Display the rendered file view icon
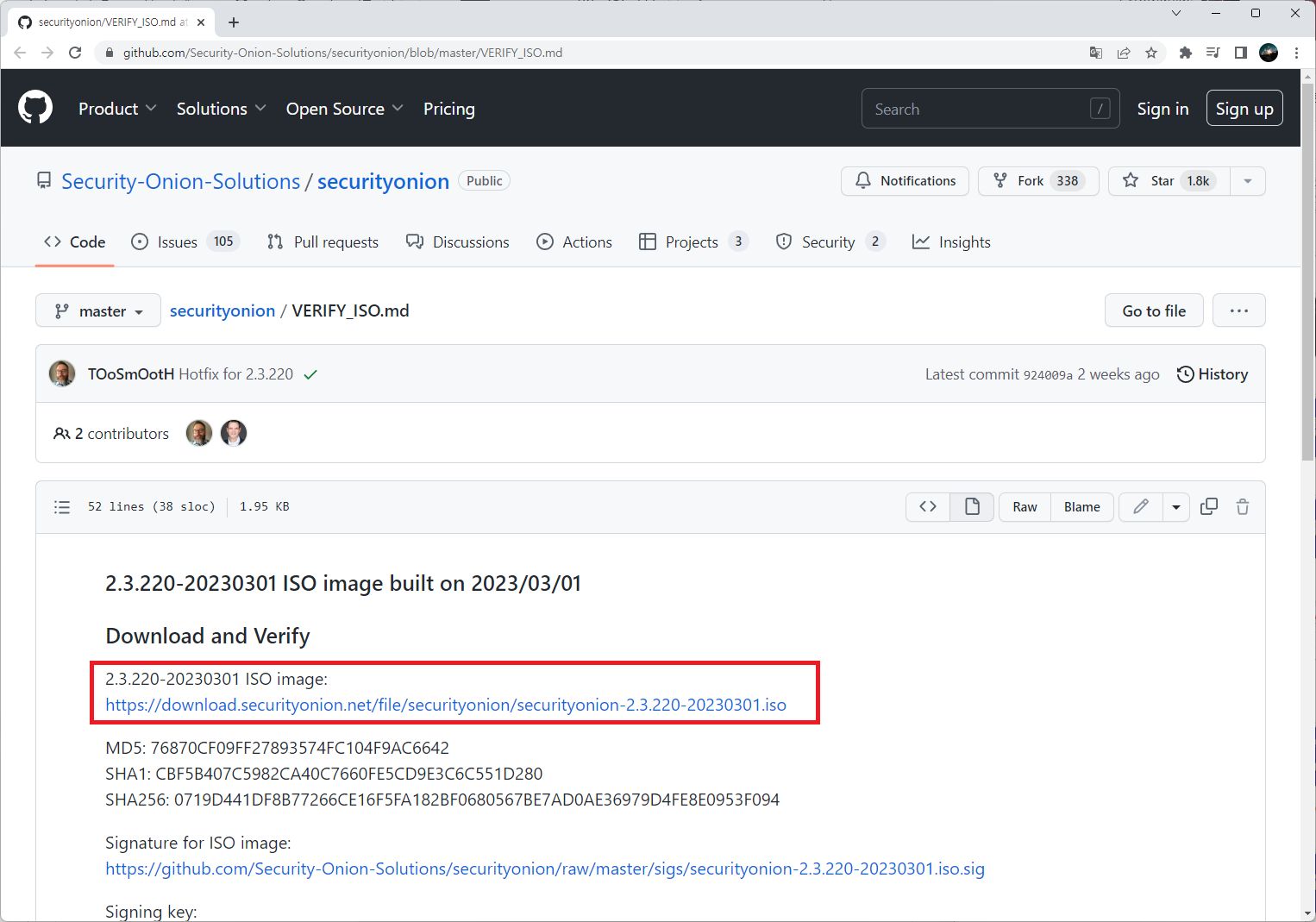 (972, 507)
